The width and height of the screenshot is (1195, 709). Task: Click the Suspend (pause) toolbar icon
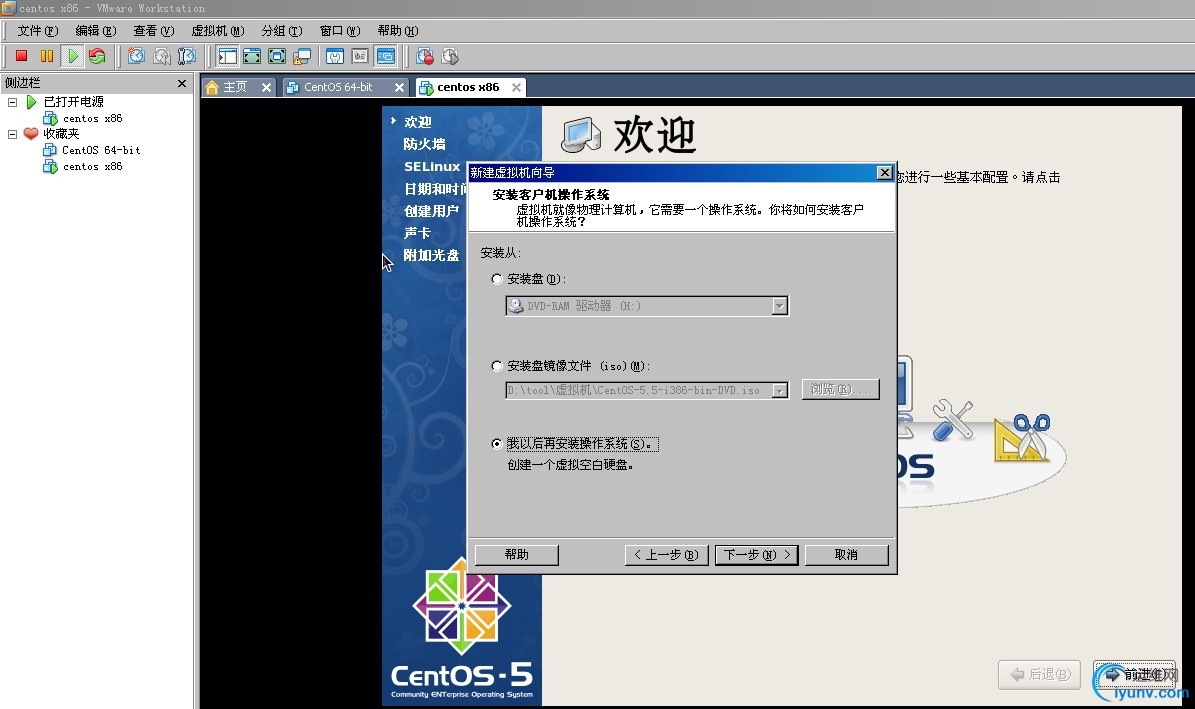pos(46,56)
